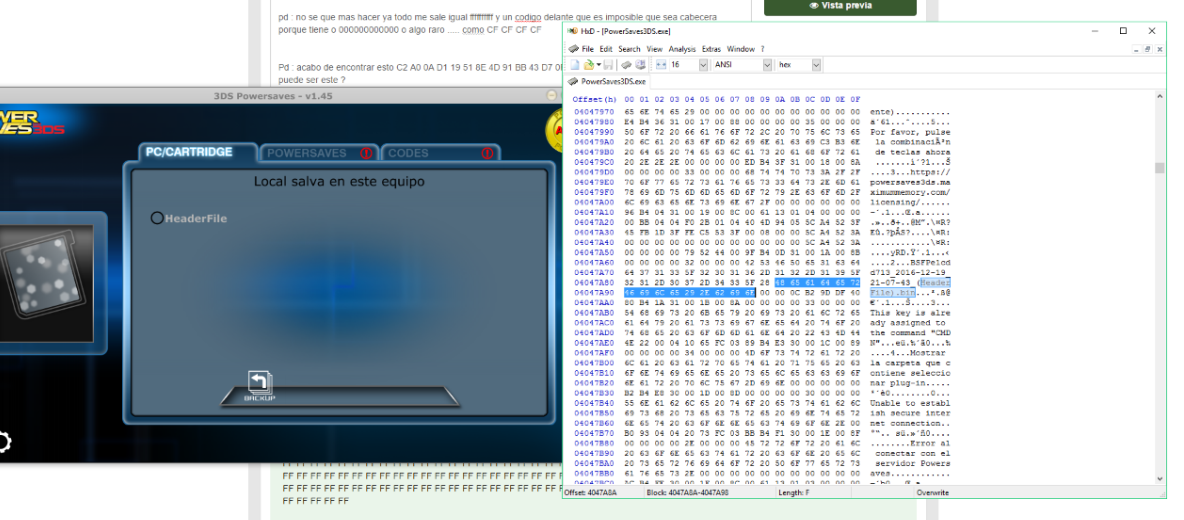1184x520 pixels.
Task: Click decoded text 'This key is alre'
Action: pos(910,312)
